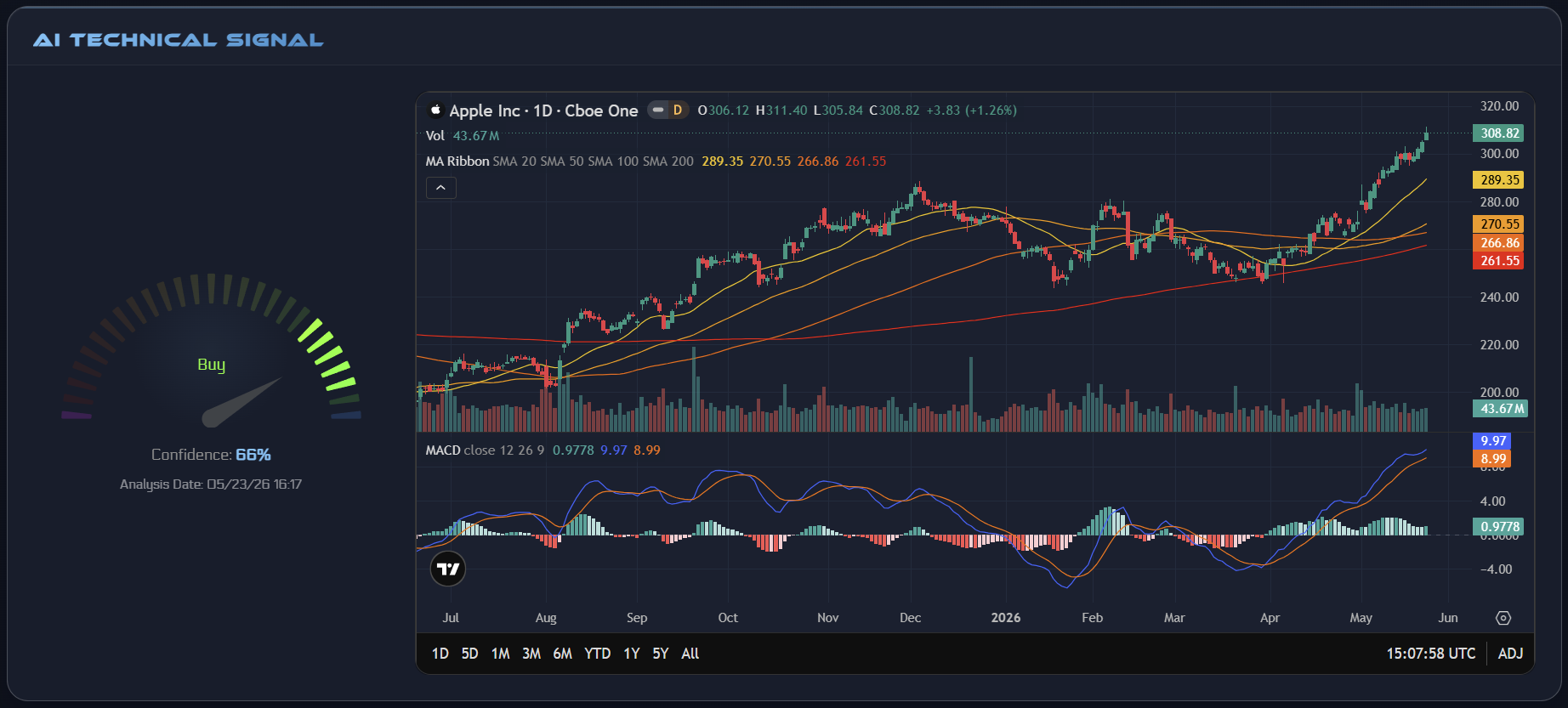
Task: Open timezone menu at 15:07:58 UTC
Action: (x=1430, y=654)
